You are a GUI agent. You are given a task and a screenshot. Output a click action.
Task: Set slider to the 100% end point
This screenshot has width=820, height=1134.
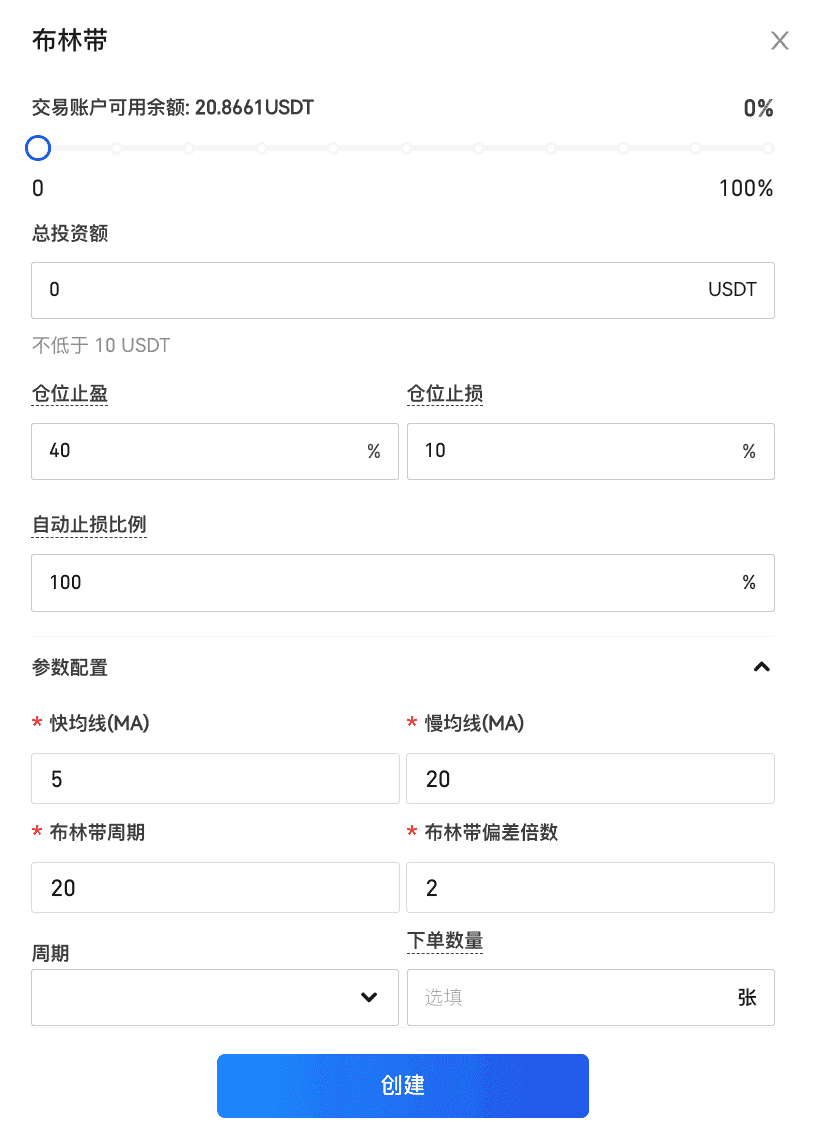point(768,149)
